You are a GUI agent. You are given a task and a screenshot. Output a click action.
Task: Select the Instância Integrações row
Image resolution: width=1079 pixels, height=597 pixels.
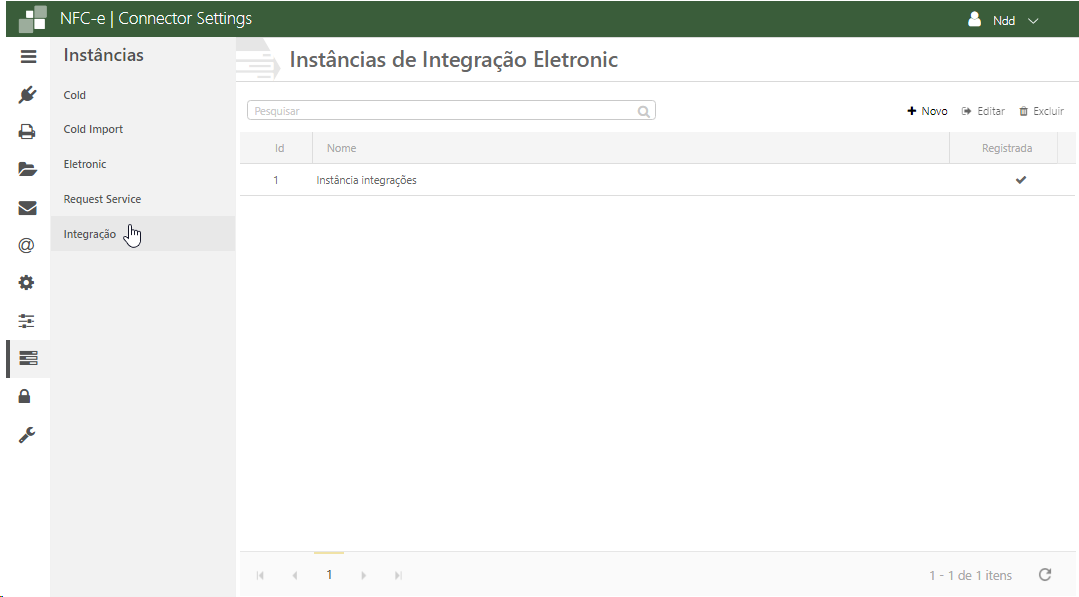pyautogui.click(x=366, y=180)
